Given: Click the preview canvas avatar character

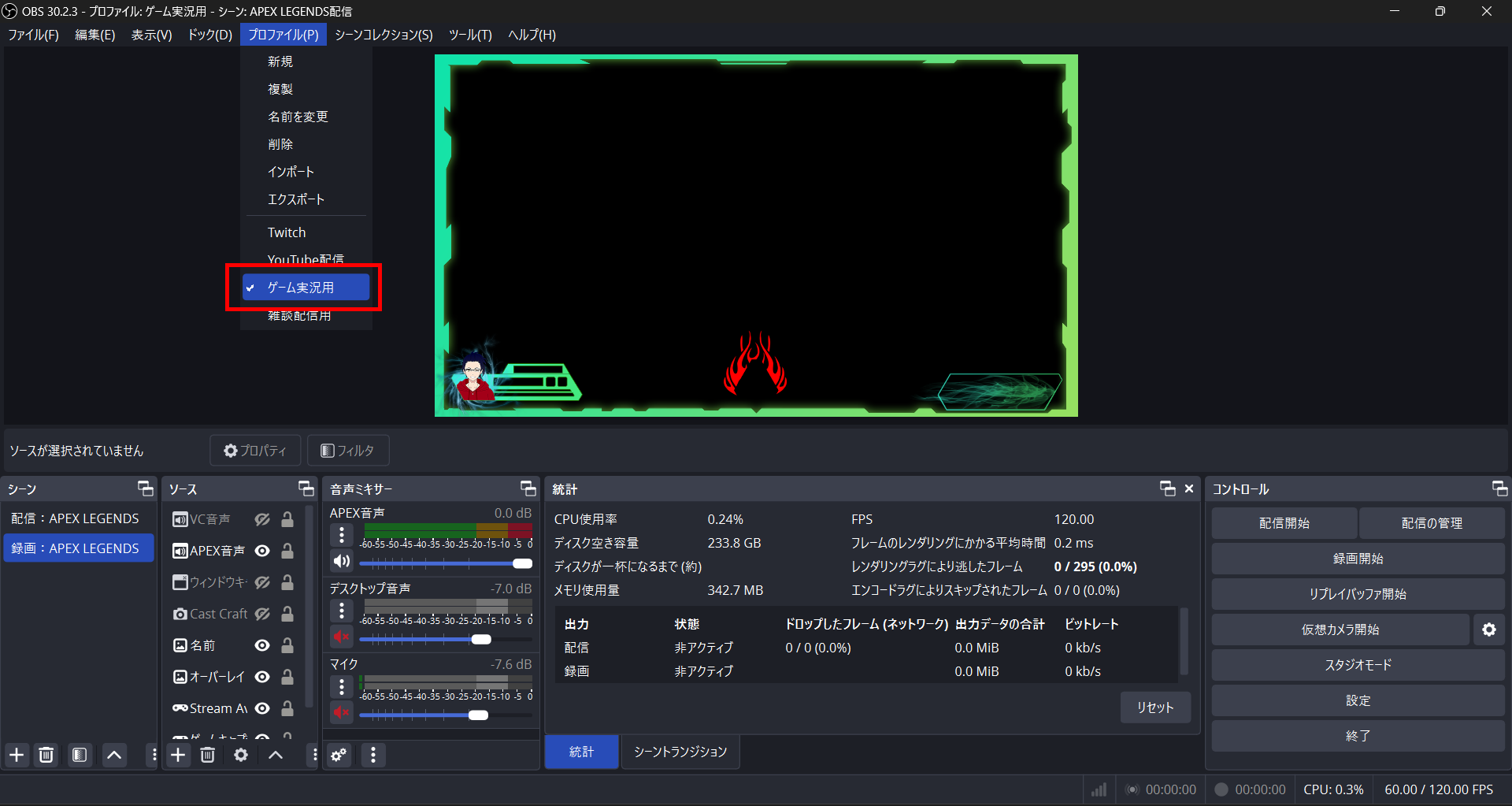Looking at the screenshot, I should click(x=472, y=378).
